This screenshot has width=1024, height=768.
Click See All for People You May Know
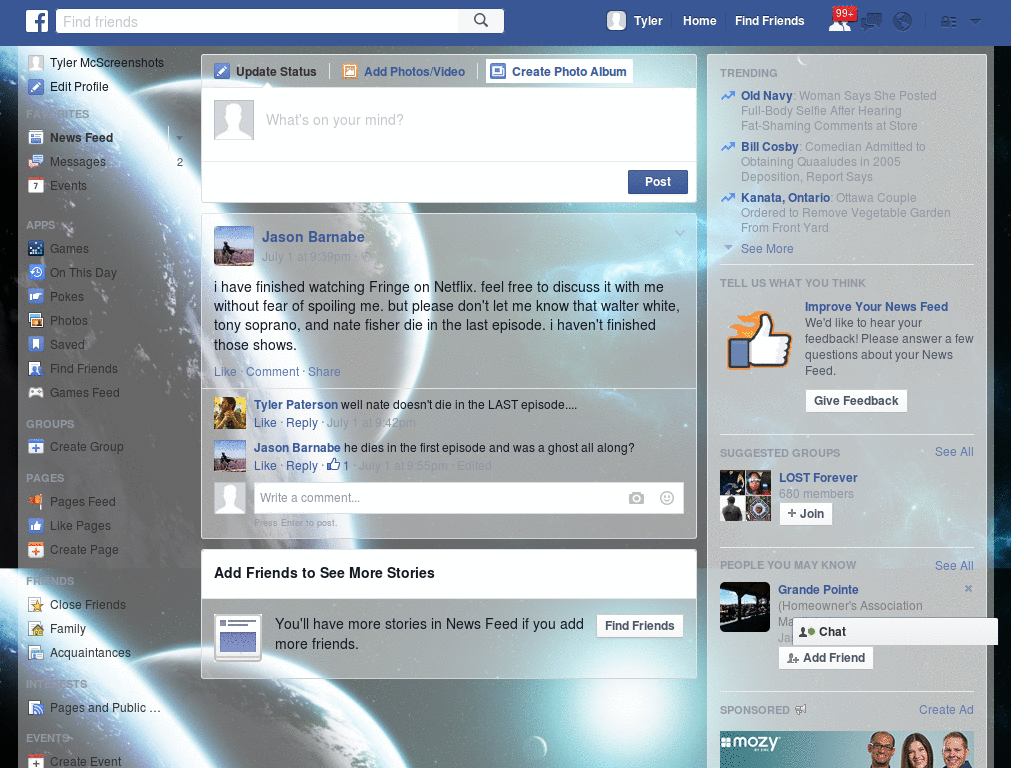point(954,566)
